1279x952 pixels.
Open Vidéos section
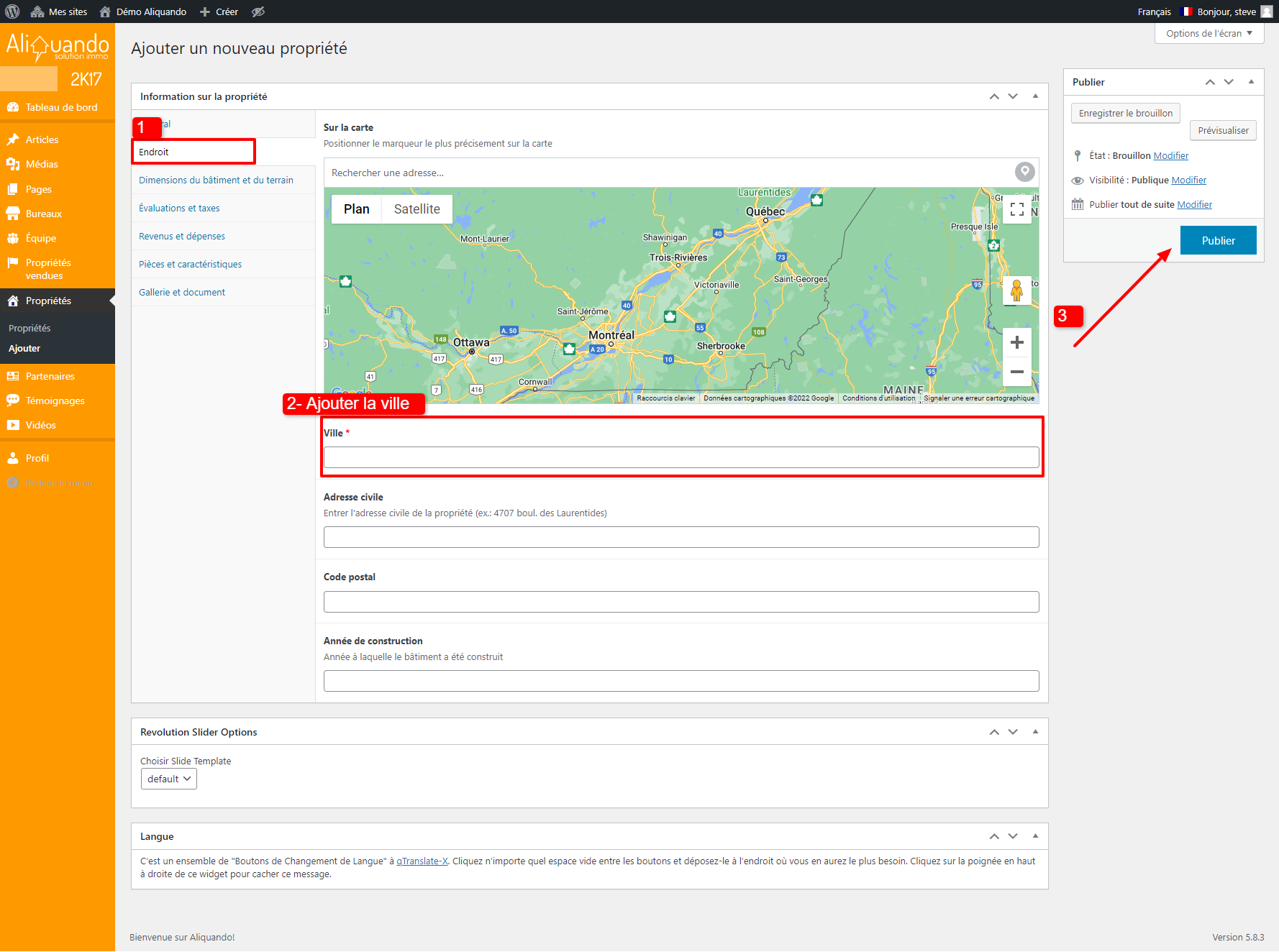pos(58,425)
